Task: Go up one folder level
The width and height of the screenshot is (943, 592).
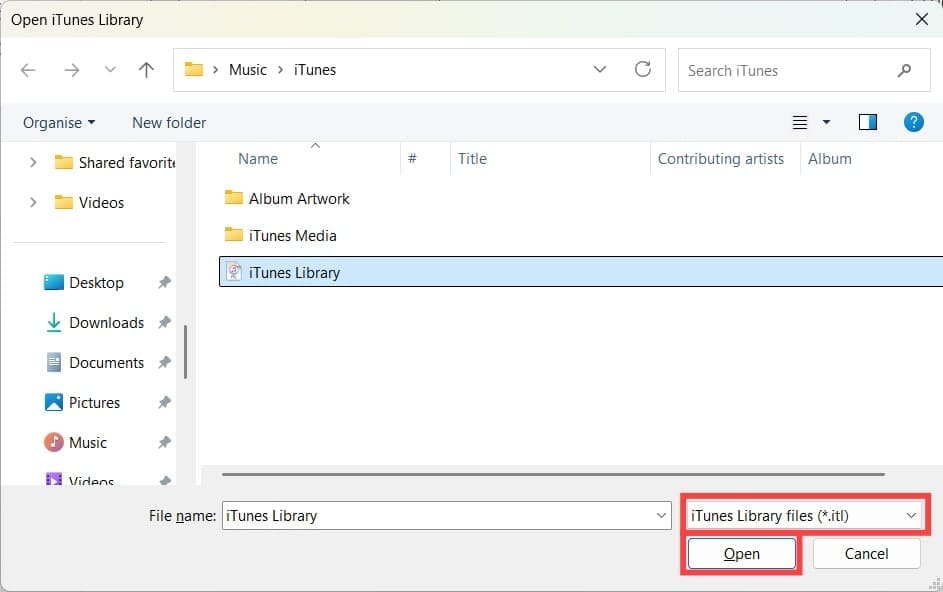Action: 146,70
